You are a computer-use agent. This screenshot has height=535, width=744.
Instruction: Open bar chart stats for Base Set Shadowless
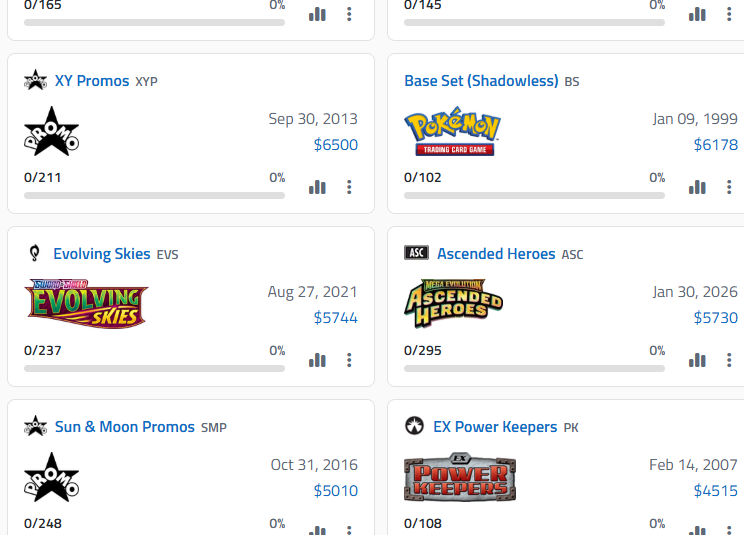click(x=697, y=187)
